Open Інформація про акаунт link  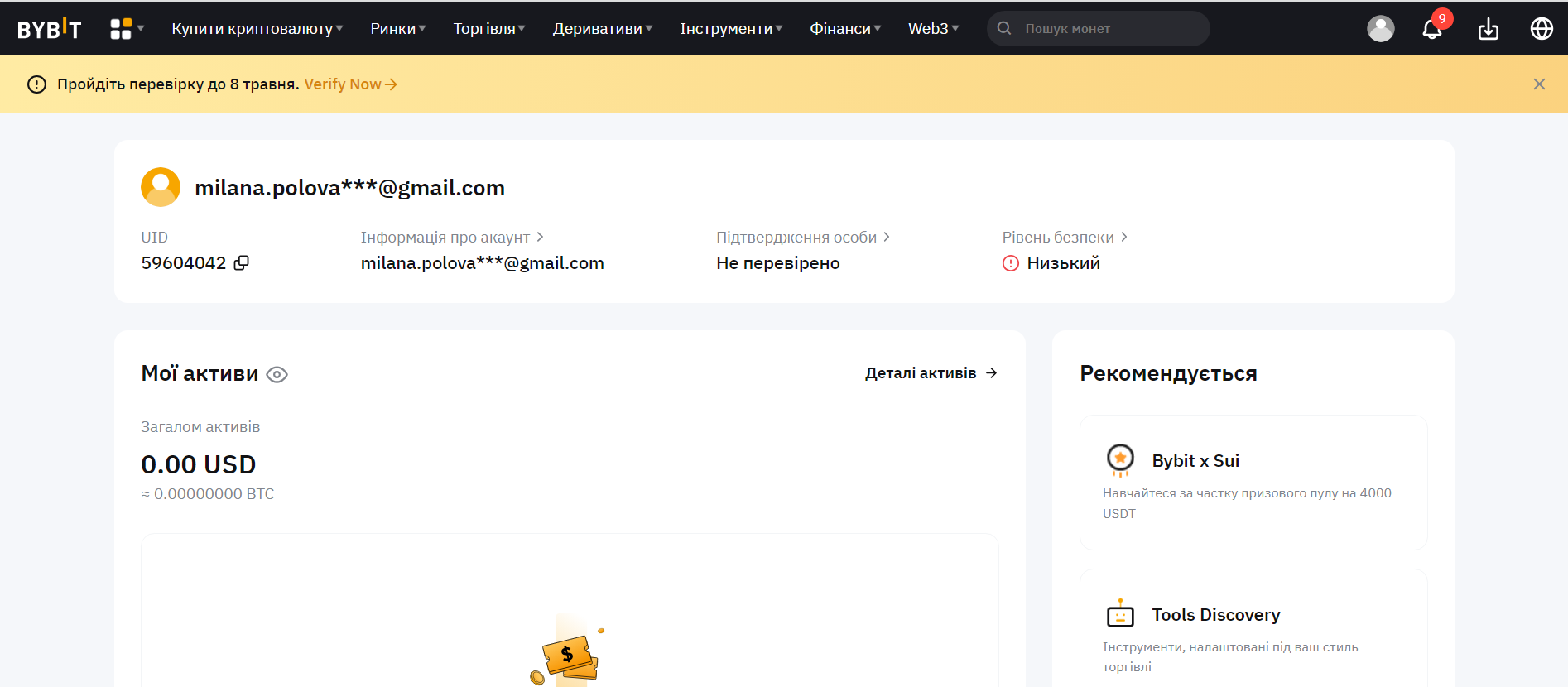point(452,238)
